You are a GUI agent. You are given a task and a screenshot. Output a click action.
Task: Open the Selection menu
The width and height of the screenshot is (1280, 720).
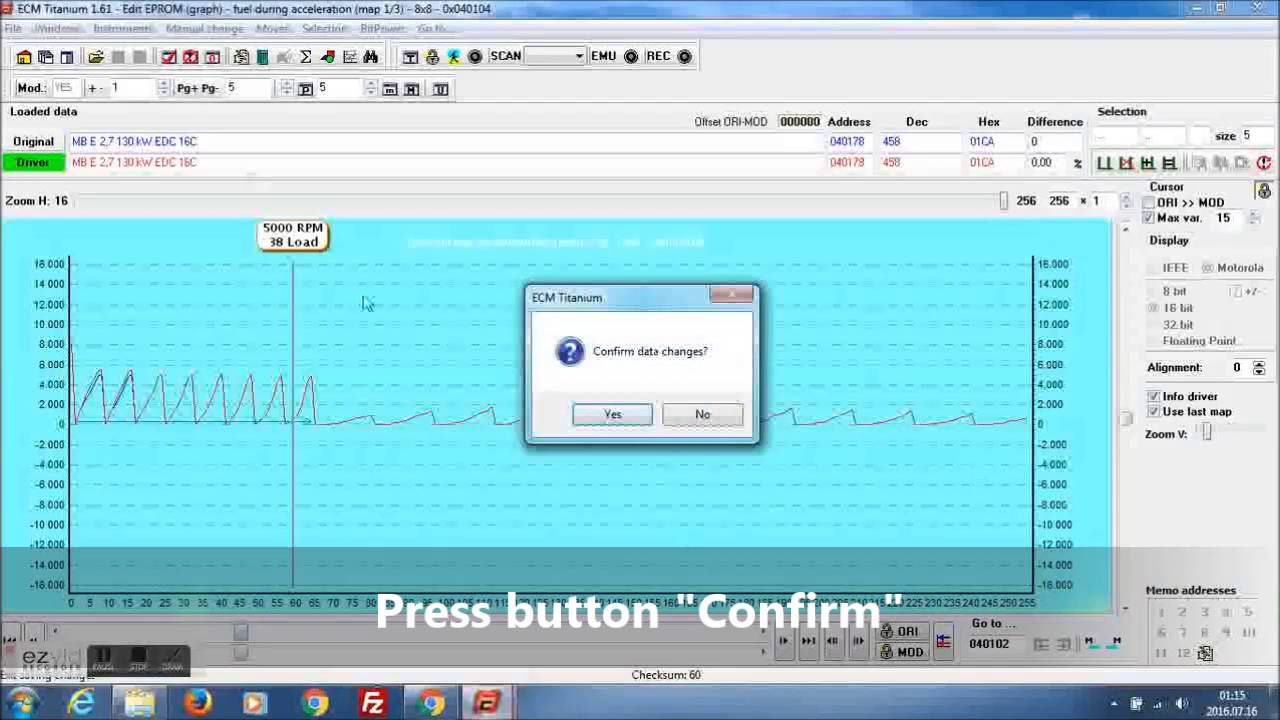click(325, 28)
